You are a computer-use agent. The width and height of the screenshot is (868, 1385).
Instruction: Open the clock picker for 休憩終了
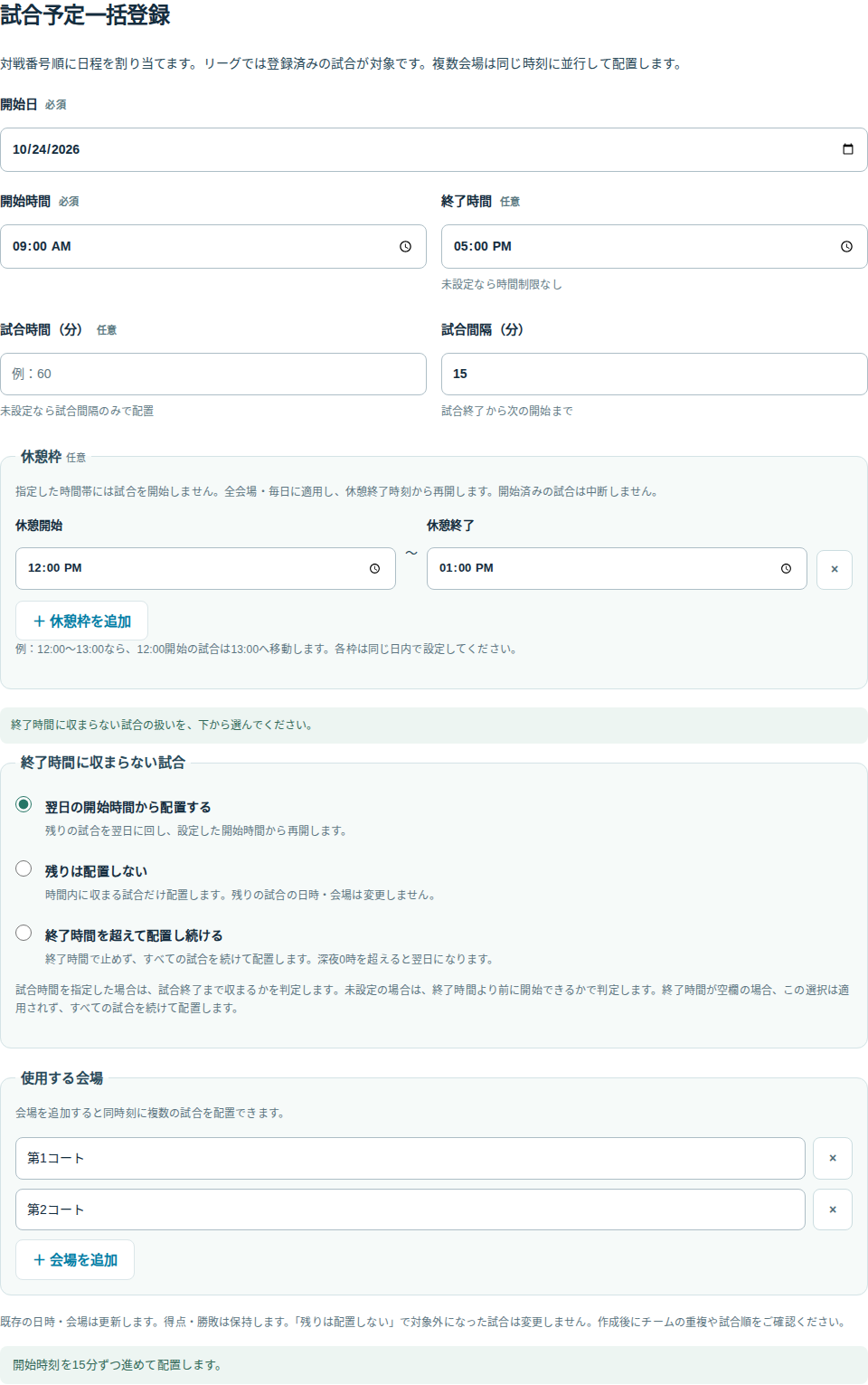[786, 568]
